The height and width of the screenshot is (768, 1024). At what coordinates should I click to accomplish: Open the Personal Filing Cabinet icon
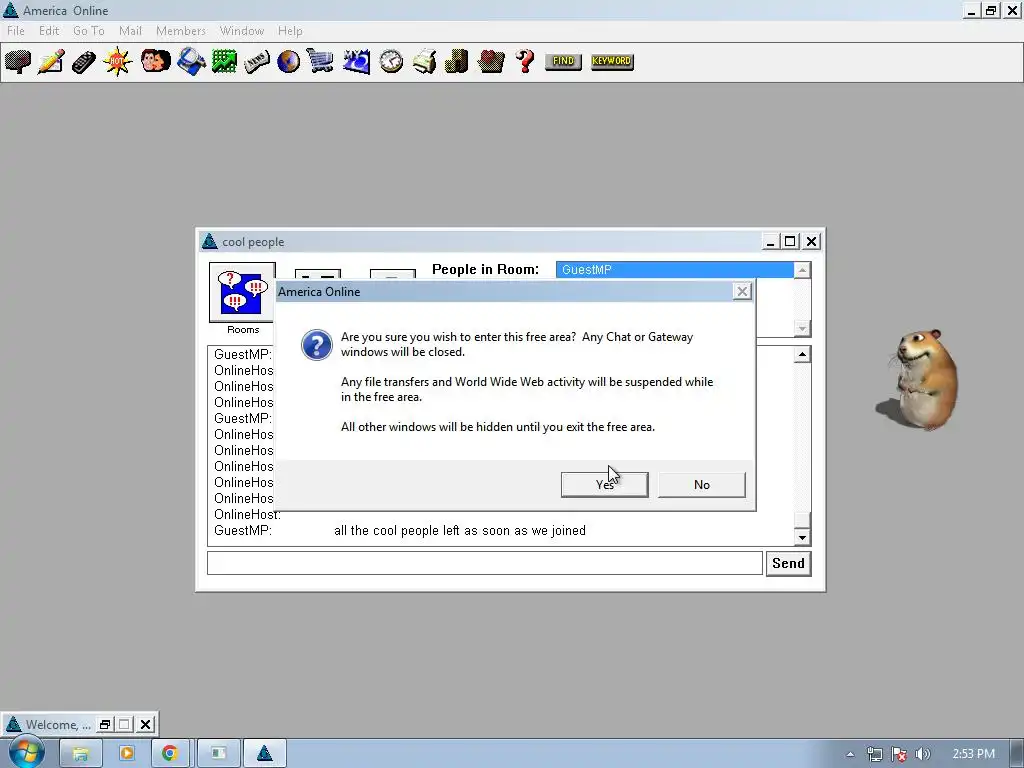click(456, 61)
